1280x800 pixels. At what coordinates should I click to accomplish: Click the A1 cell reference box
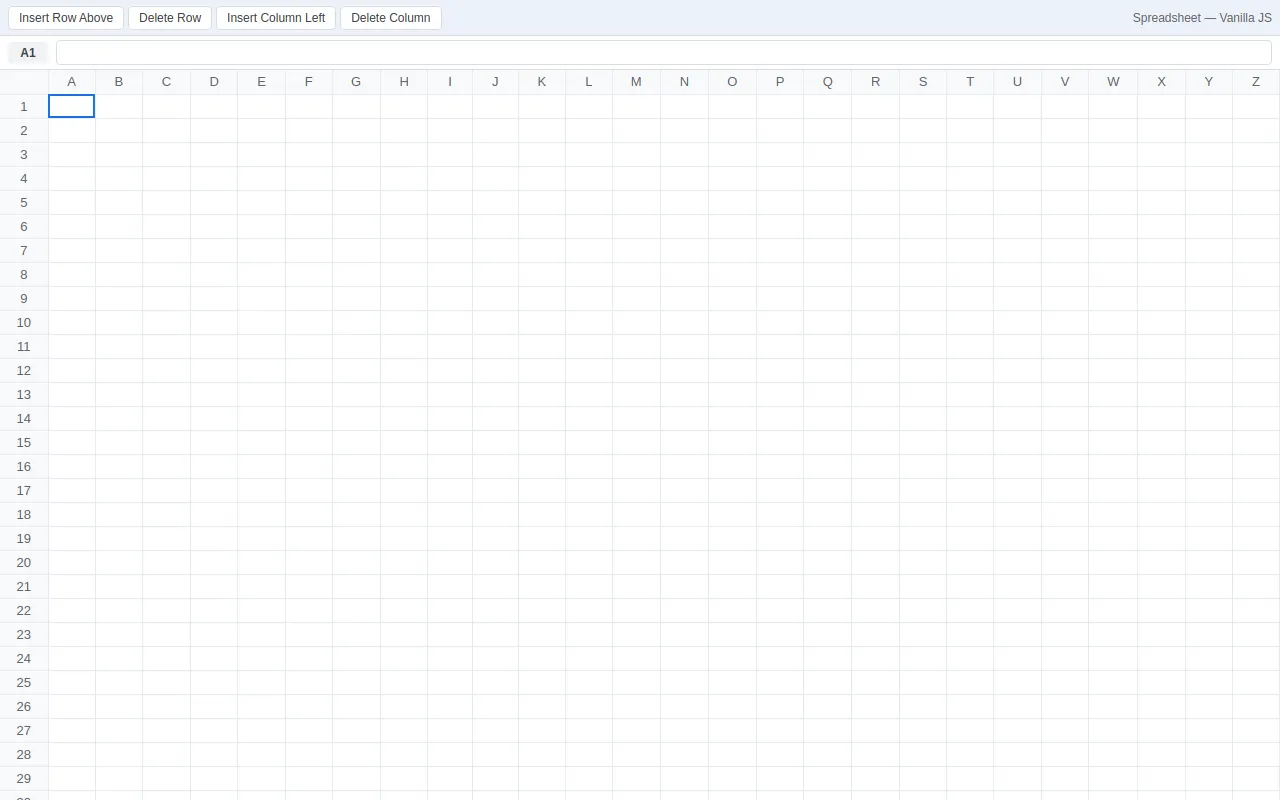tap(28, 53)
